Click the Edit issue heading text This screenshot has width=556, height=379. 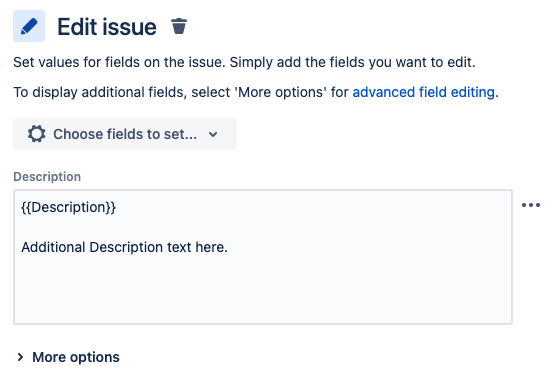click(107, 27)
